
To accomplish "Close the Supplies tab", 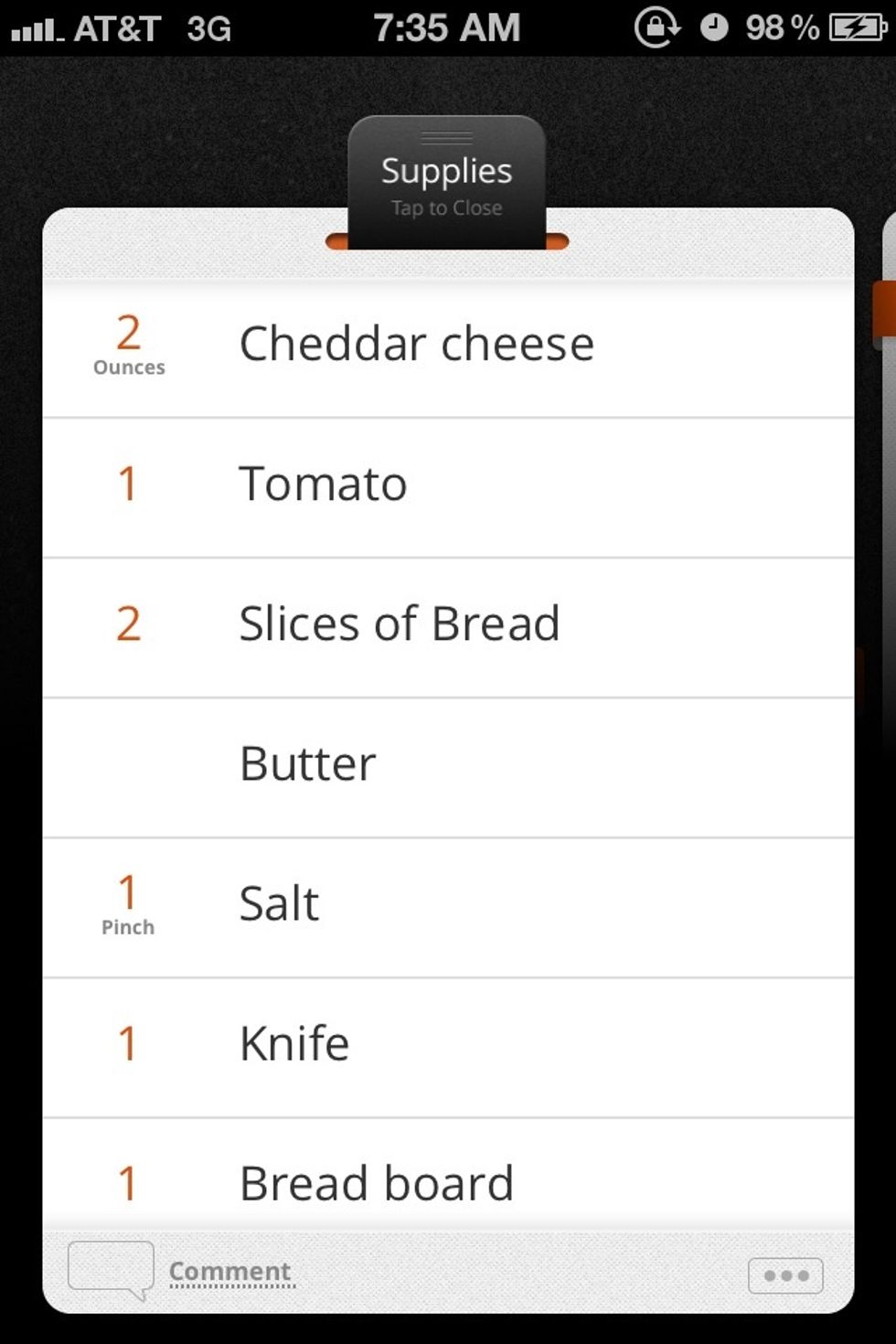I will click(446, 187).
